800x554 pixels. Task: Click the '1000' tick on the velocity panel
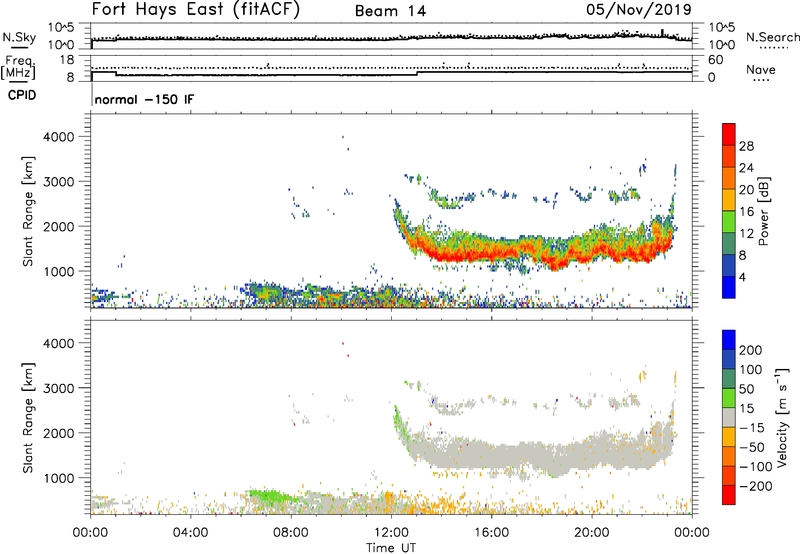click(58, 478)
